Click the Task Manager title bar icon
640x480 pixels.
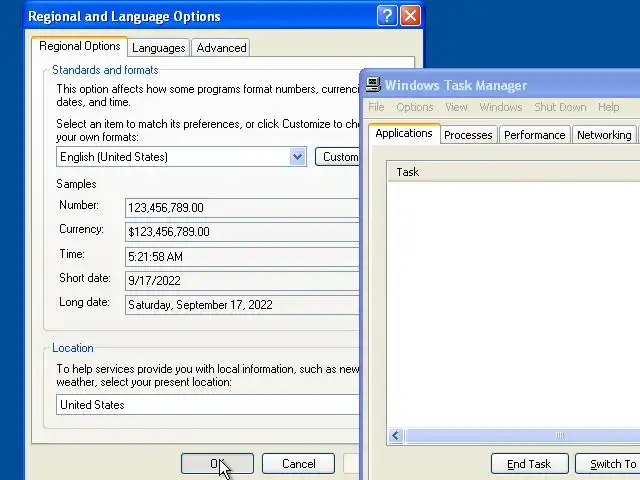pos(373,84)
